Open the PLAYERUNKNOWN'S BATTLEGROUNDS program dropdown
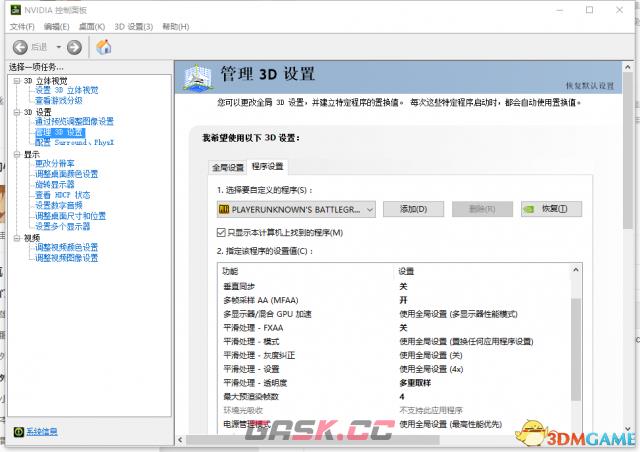Viewport: 640px width, 452px height. click(296, 209)
